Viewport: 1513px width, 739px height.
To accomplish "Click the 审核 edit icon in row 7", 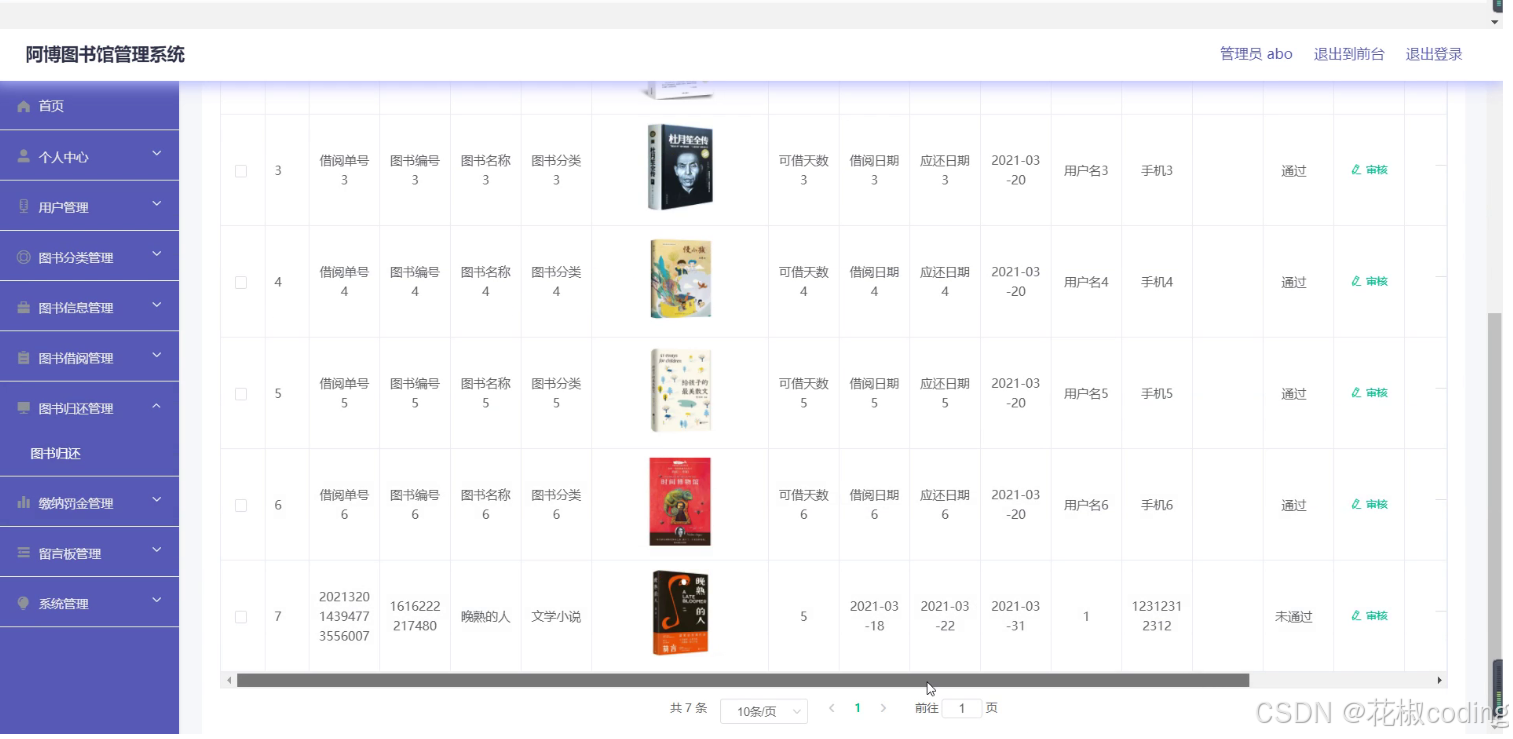I will point(1356,616).
